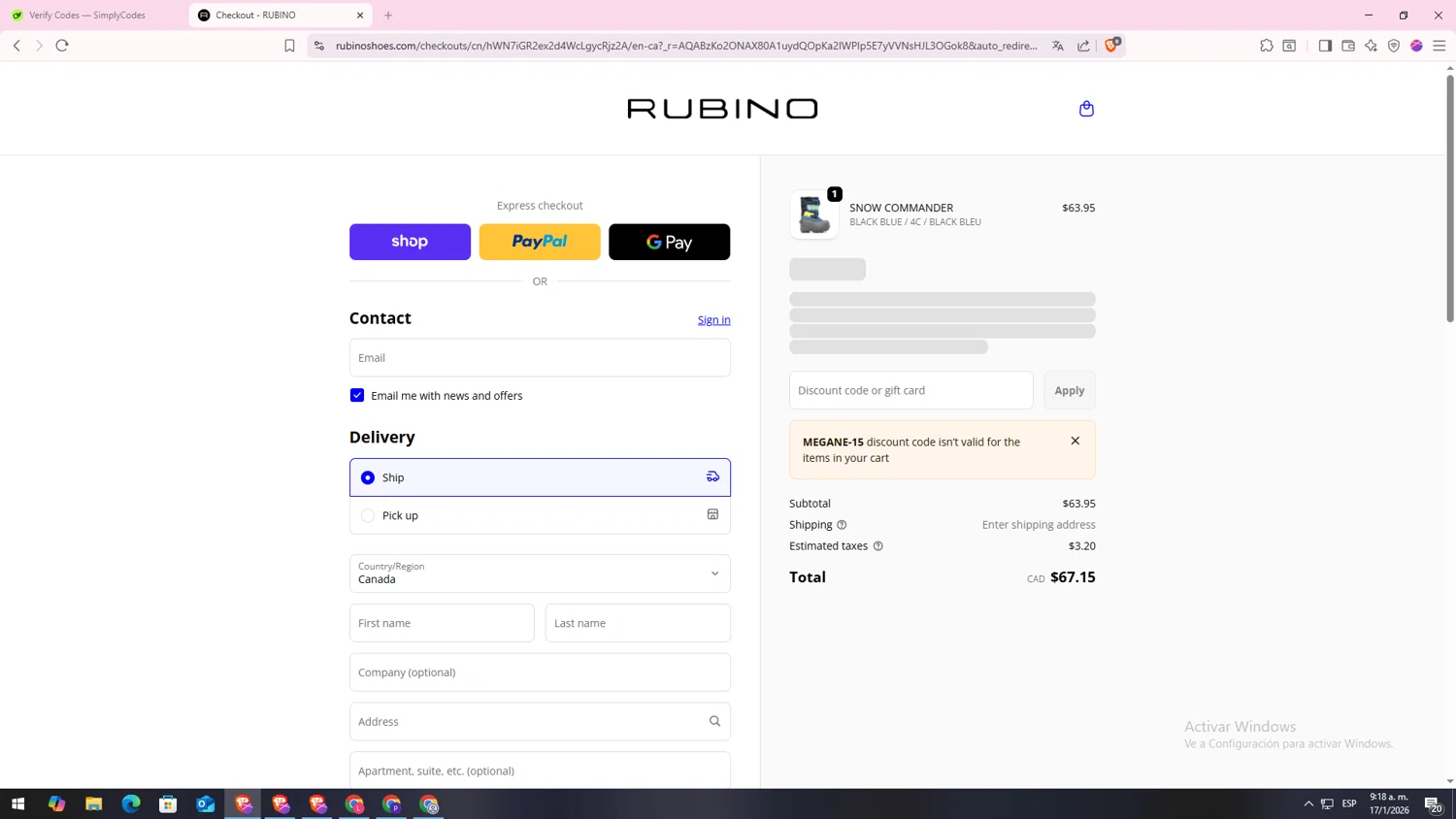1456x819 pixels.
Task: Reload the checkout page
Action: click(x=62, y=46)
